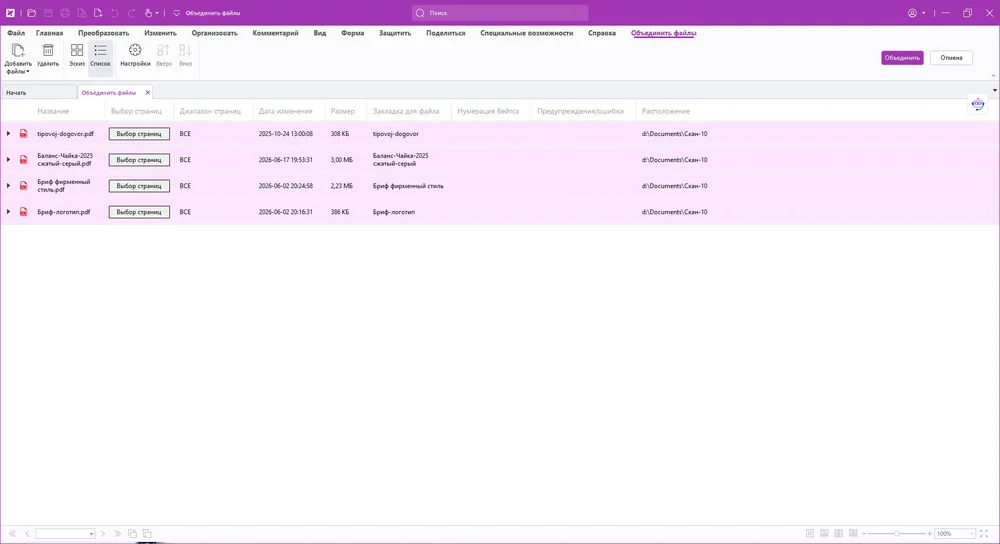This screenshot has width=1000, height=544.
Task: Click the next page arrow
Action: tap(103, 533)
